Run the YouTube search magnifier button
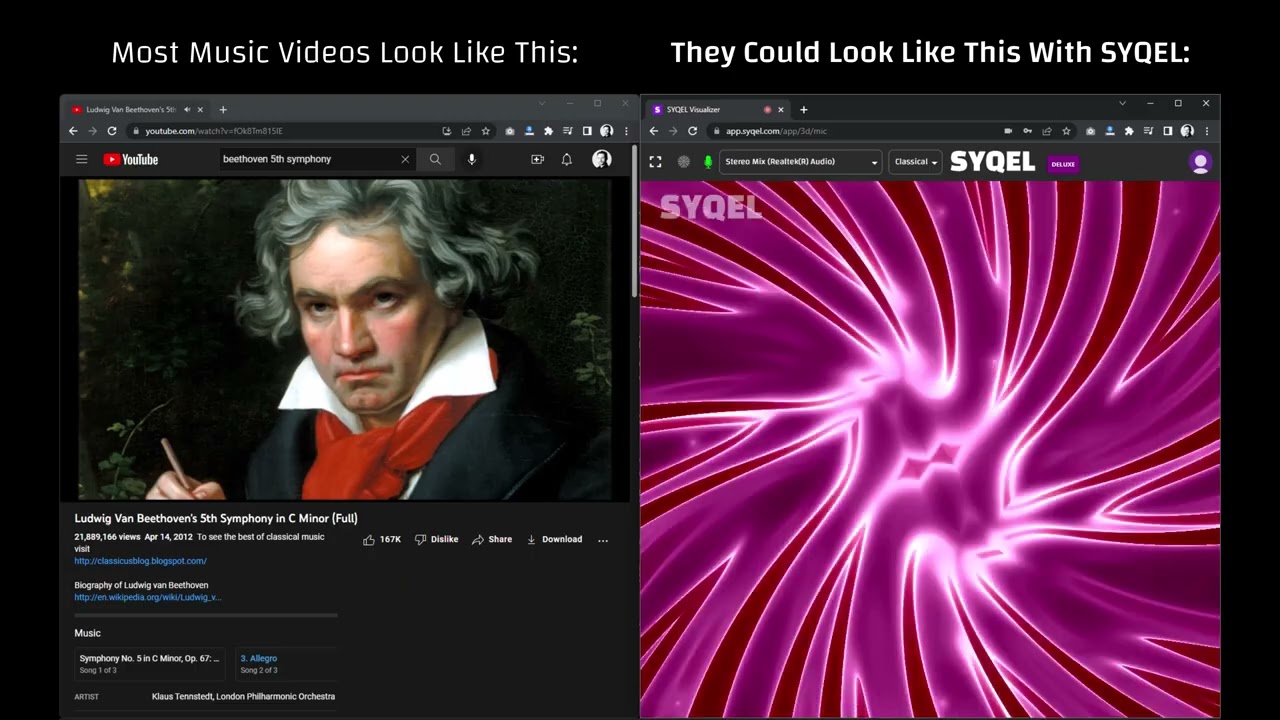The width and height of the screenshot is (1280, 720). point(435,159)
